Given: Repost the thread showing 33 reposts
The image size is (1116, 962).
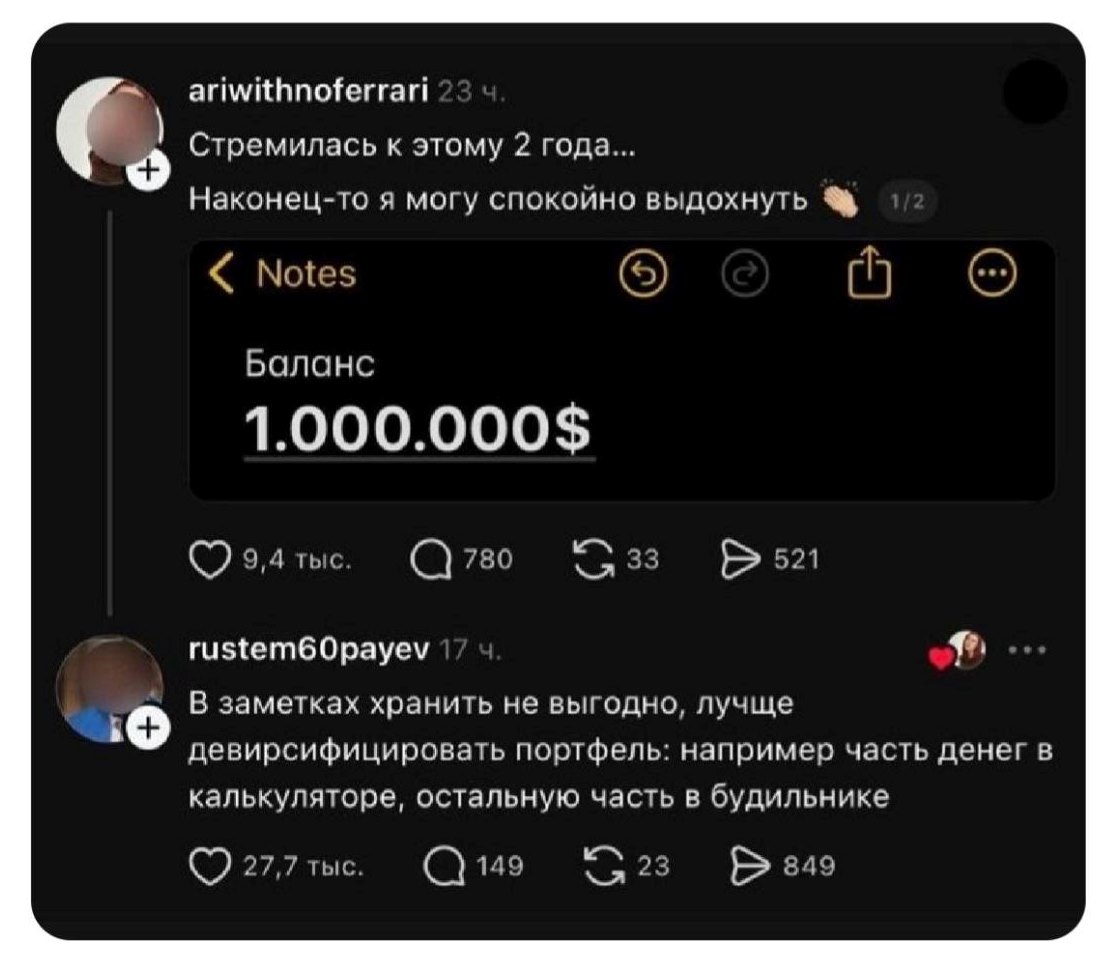Looking at the screenshot, I should click(594, 559).
